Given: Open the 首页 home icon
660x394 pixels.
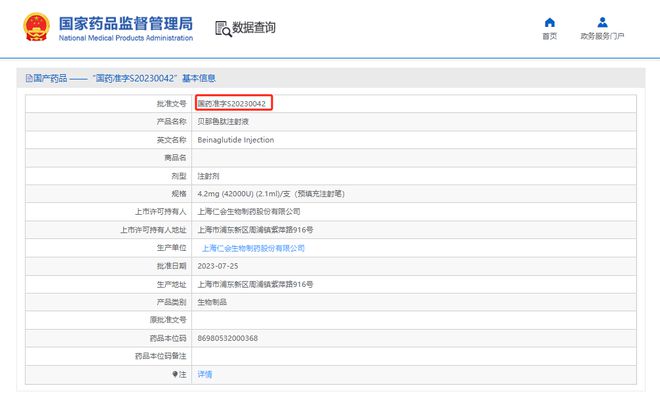Looking at the screenshot, I should coord(549,22).
